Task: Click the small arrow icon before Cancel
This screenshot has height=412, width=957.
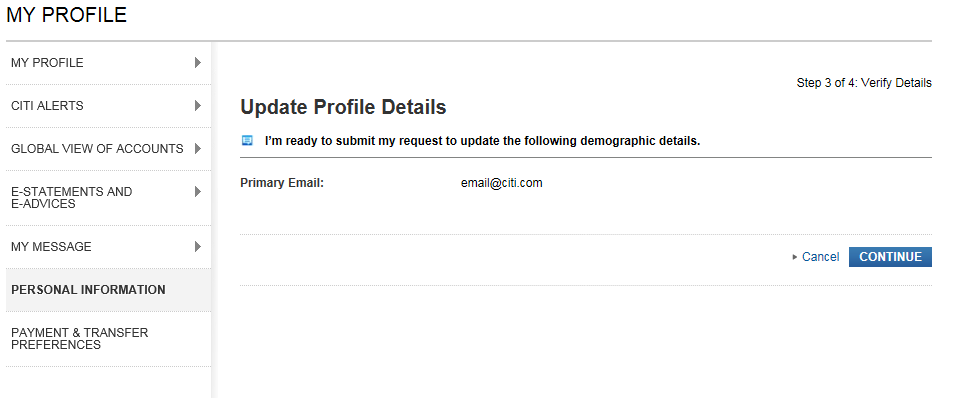Action: pyautogui.click(x=794, y=257)
